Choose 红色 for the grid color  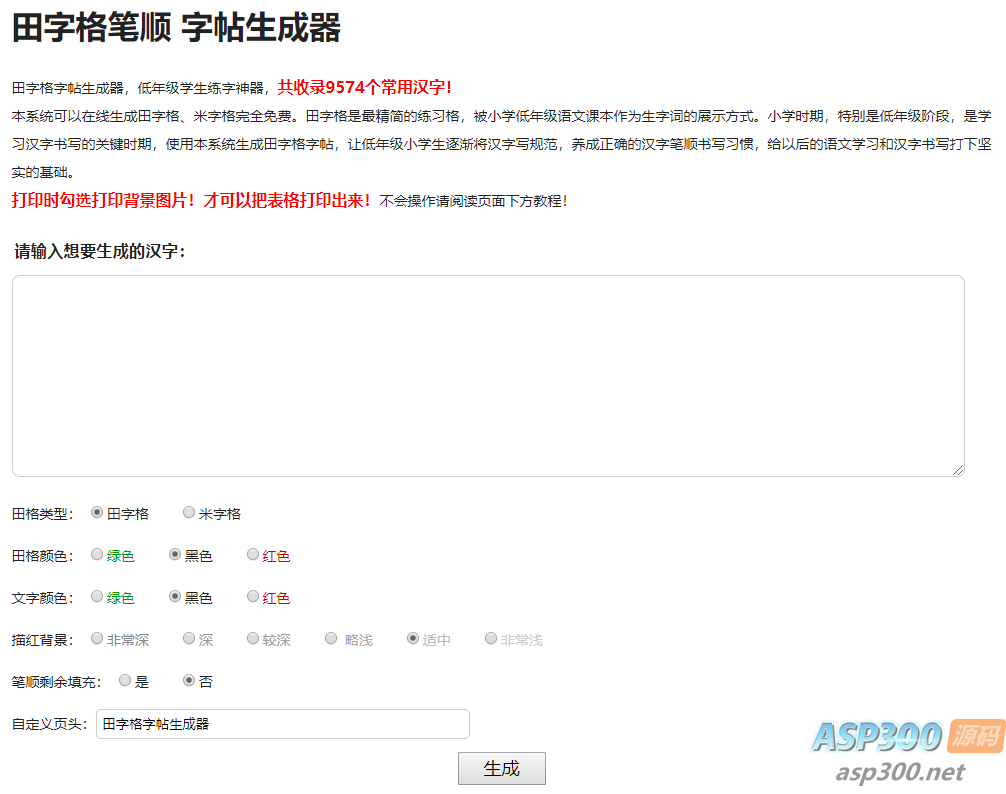pyautogui.click(x=253, y=554)
